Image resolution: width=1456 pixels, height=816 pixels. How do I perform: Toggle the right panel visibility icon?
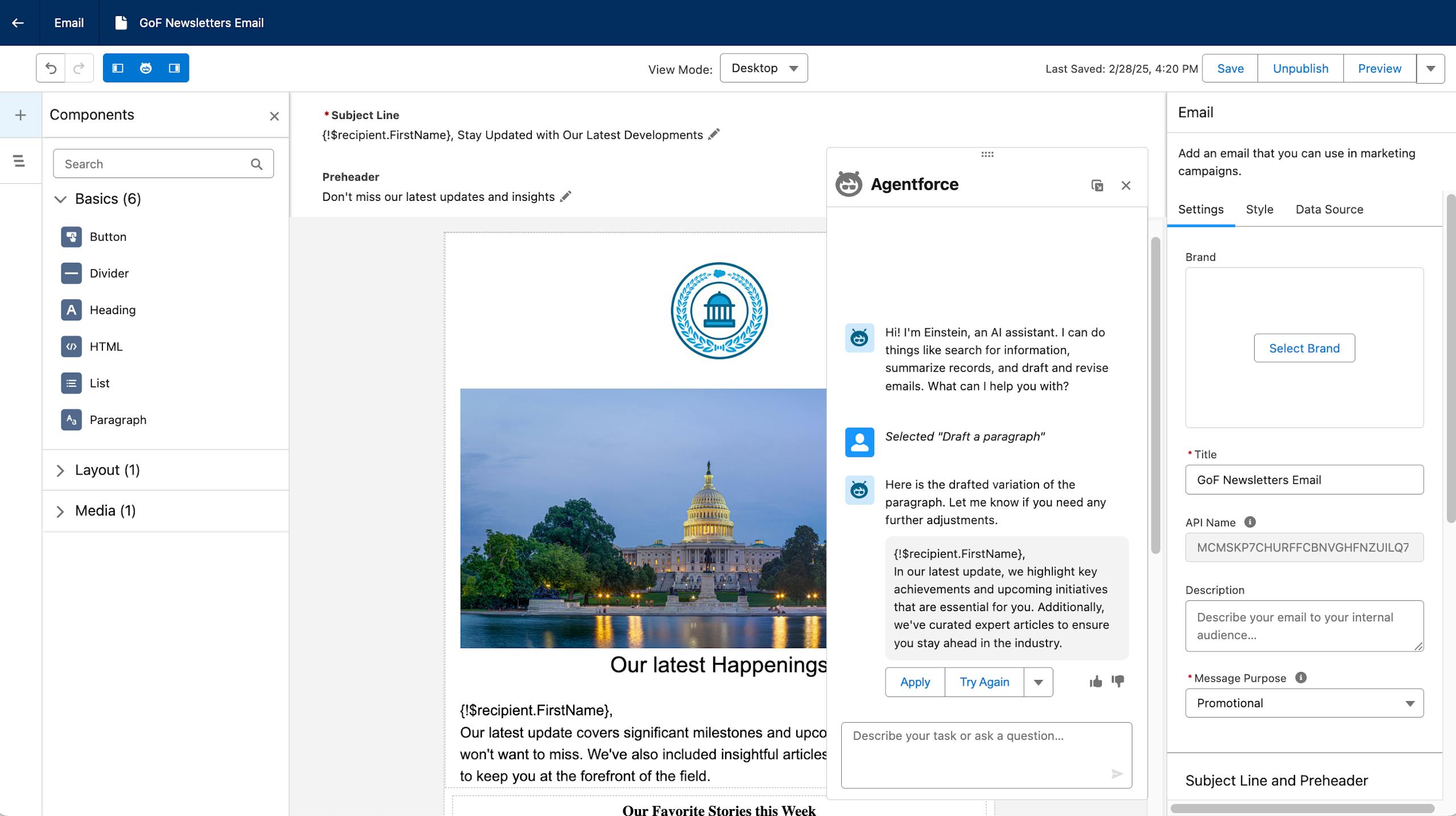click(x=174, y=68)
